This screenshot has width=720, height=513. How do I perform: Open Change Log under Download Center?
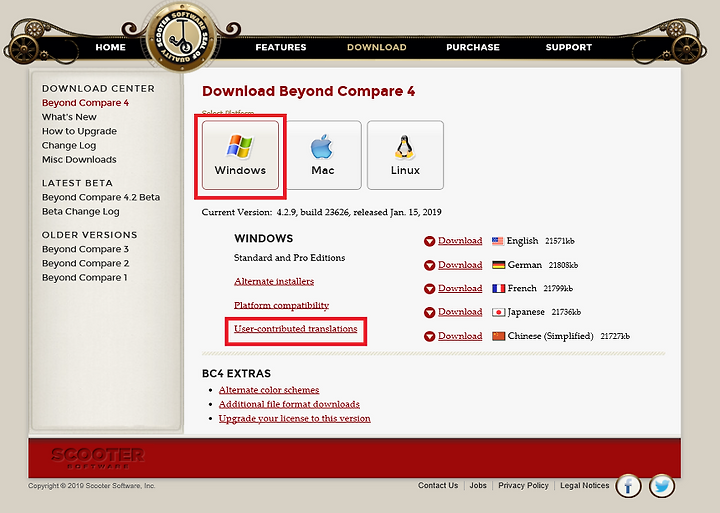[69, 146]
